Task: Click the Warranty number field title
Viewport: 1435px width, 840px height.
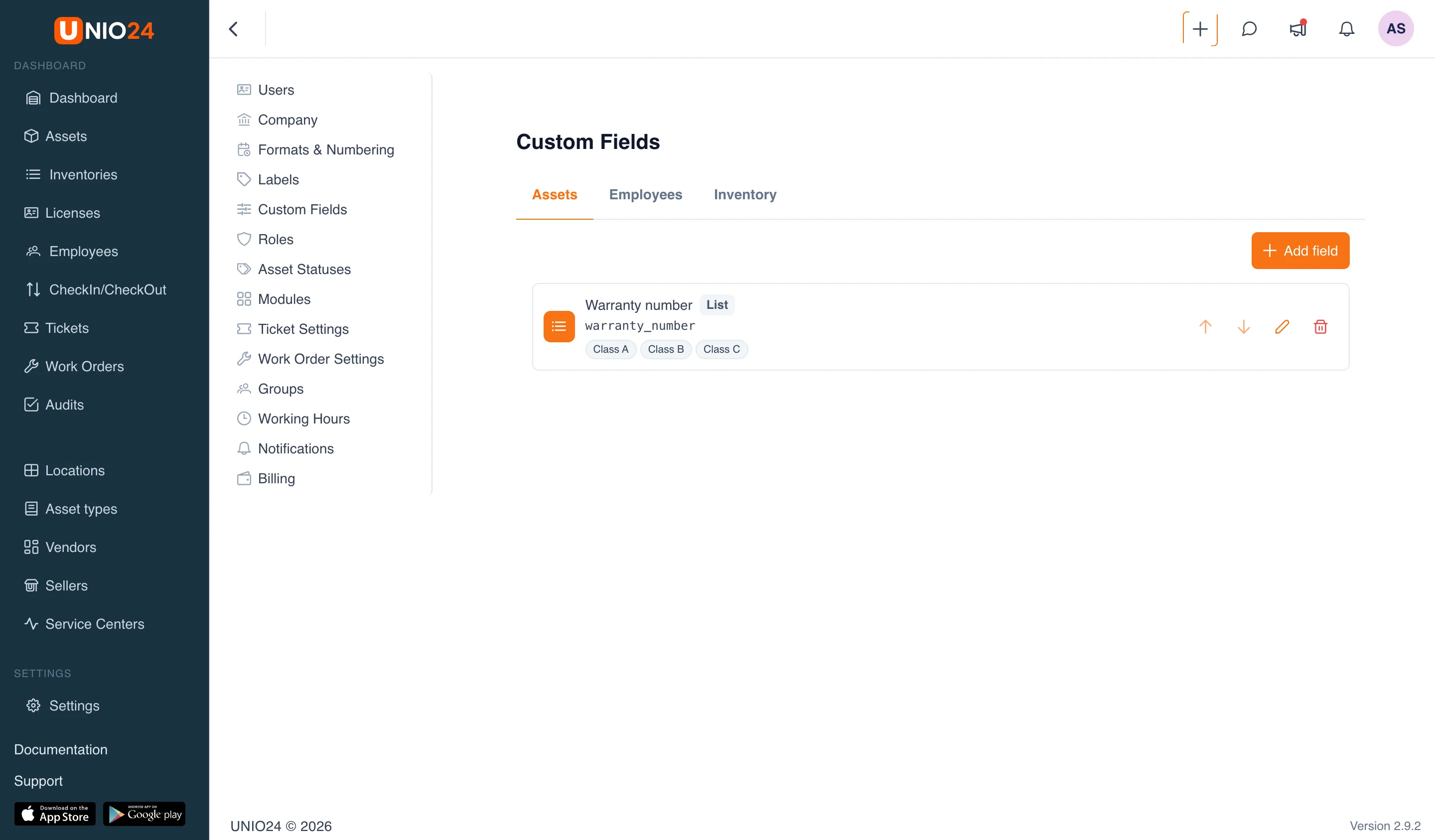Action: 638,305
